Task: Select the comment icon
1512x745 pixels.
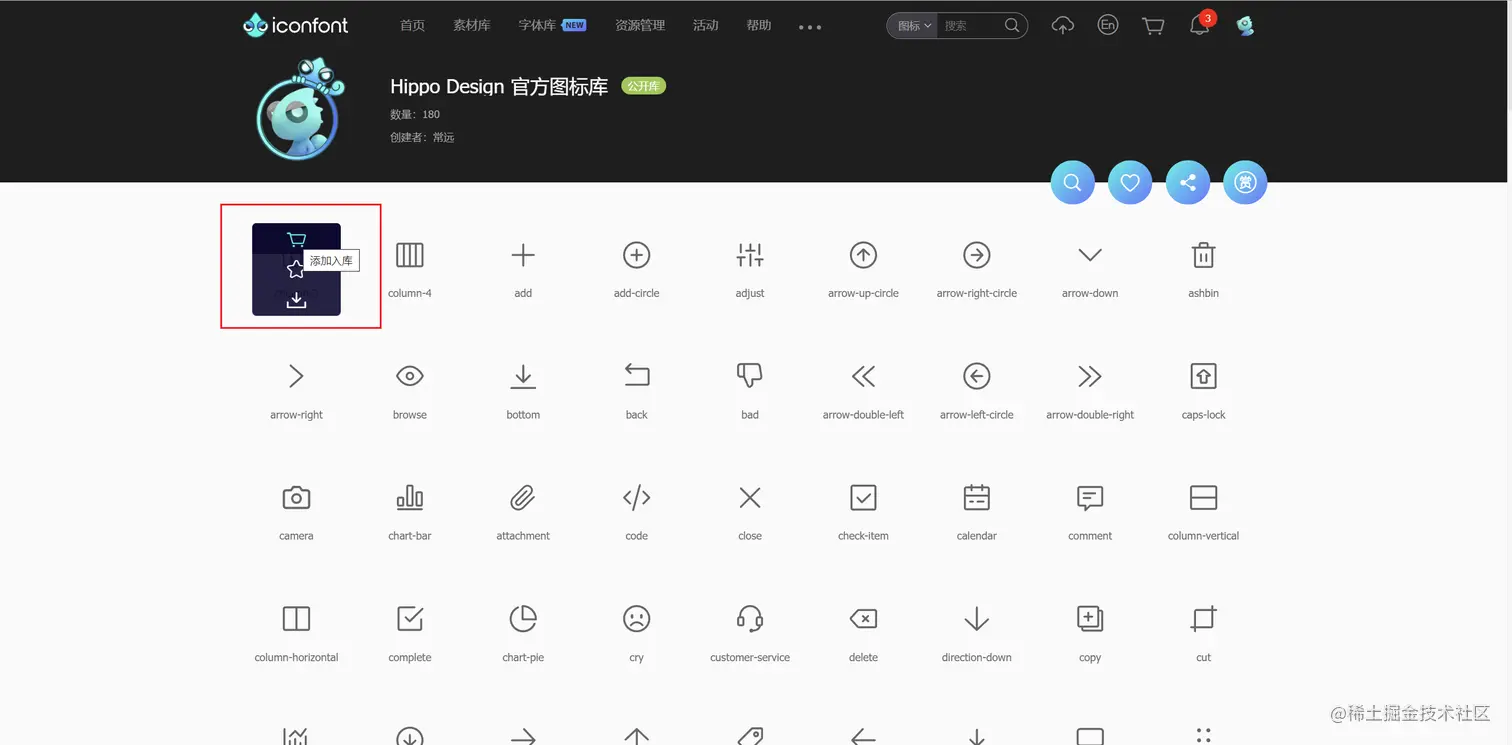Action: coord(1090,498)
